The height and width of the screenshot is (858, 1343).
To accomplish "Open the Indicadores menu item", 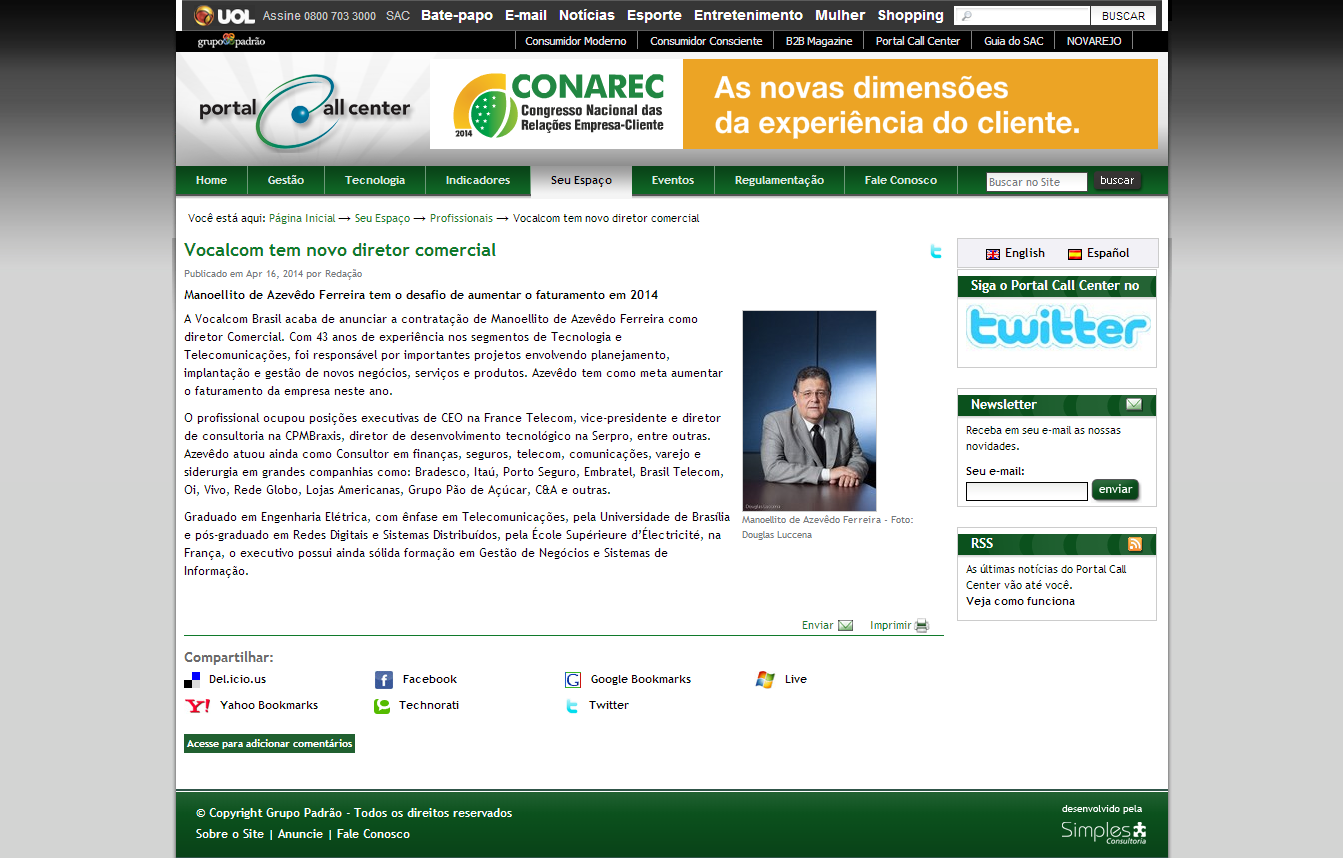I will pyautogui.click(x=478, y=180).
